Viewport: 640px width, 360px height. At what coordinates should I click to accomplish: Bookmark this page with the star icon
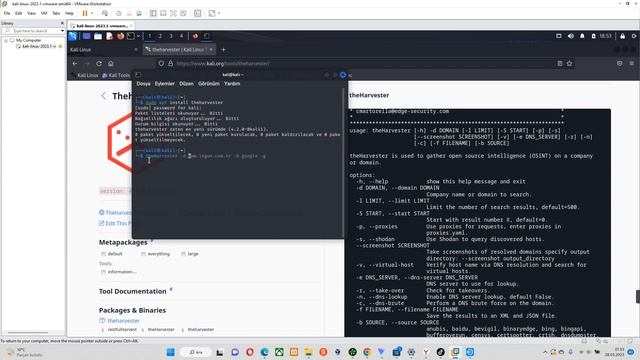(x=569, y=63)
